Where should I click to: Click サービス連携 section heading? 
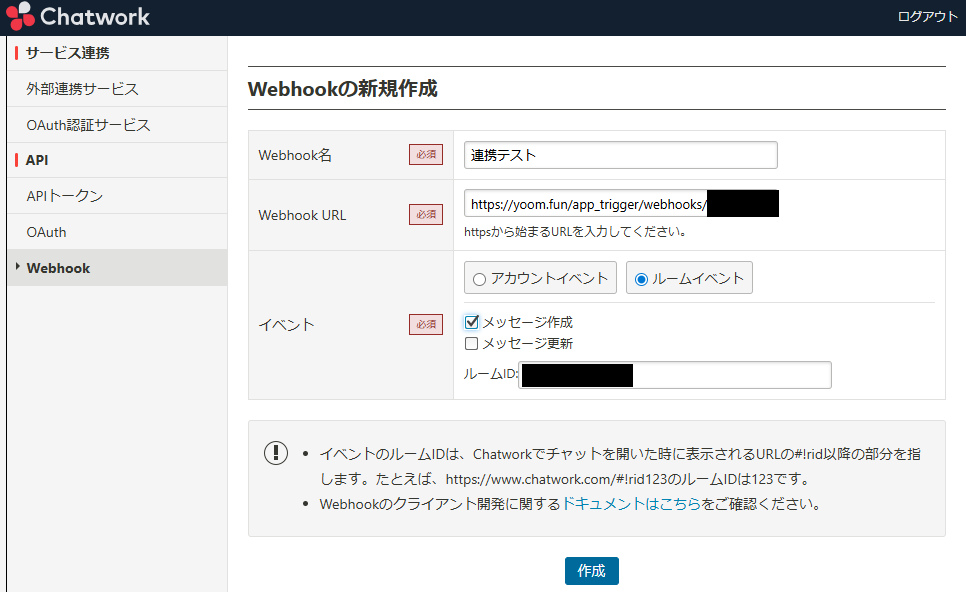pos(68,53)
